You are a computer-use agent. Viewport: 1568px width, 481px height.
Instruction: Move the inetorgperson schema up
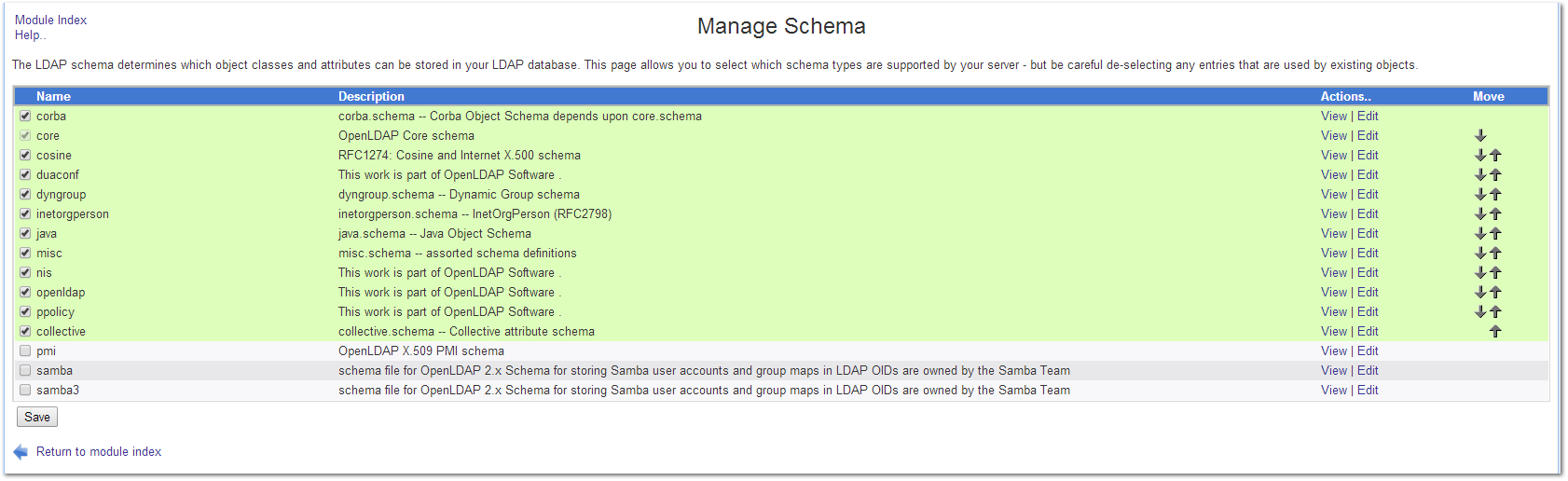point(1495,214)
